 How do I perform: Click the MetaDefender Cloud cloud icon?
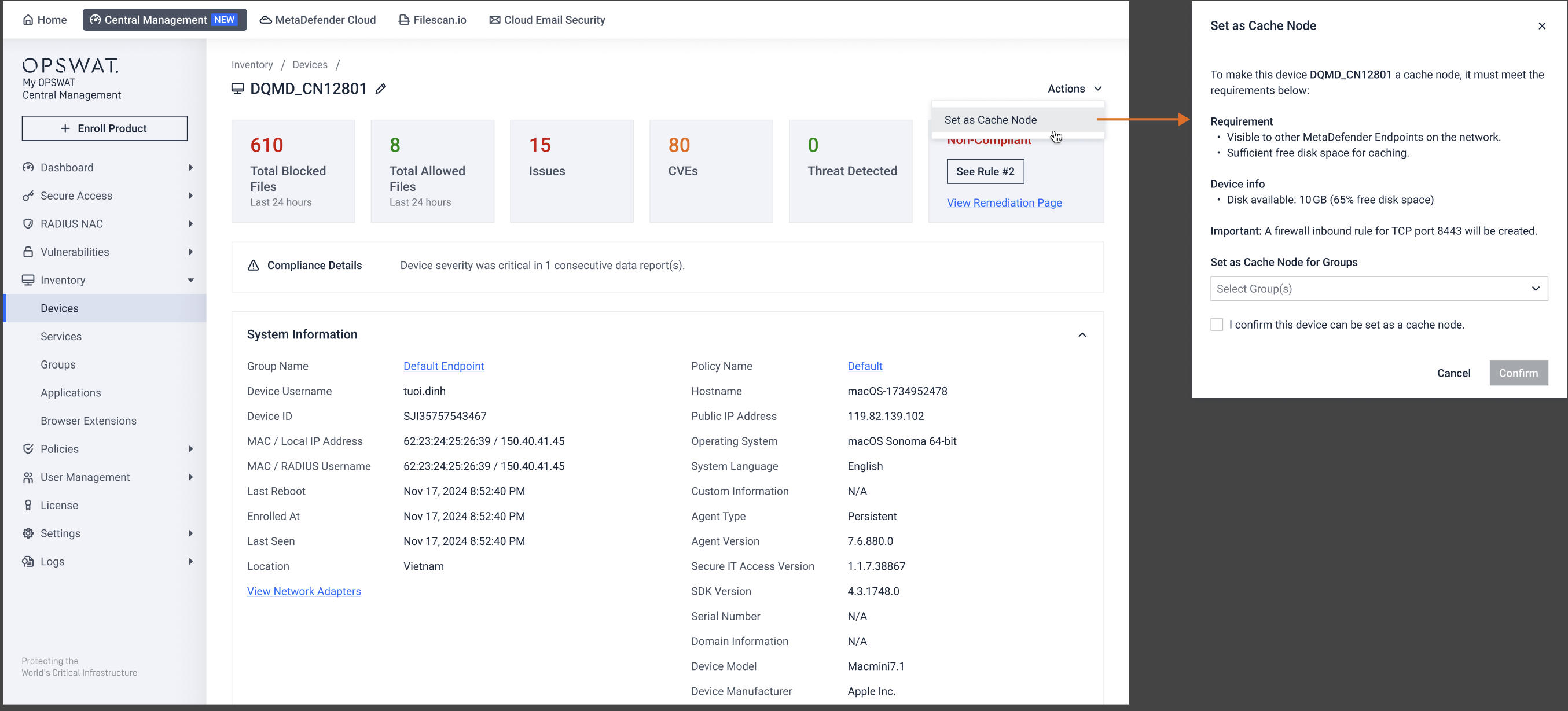point(266,20)
